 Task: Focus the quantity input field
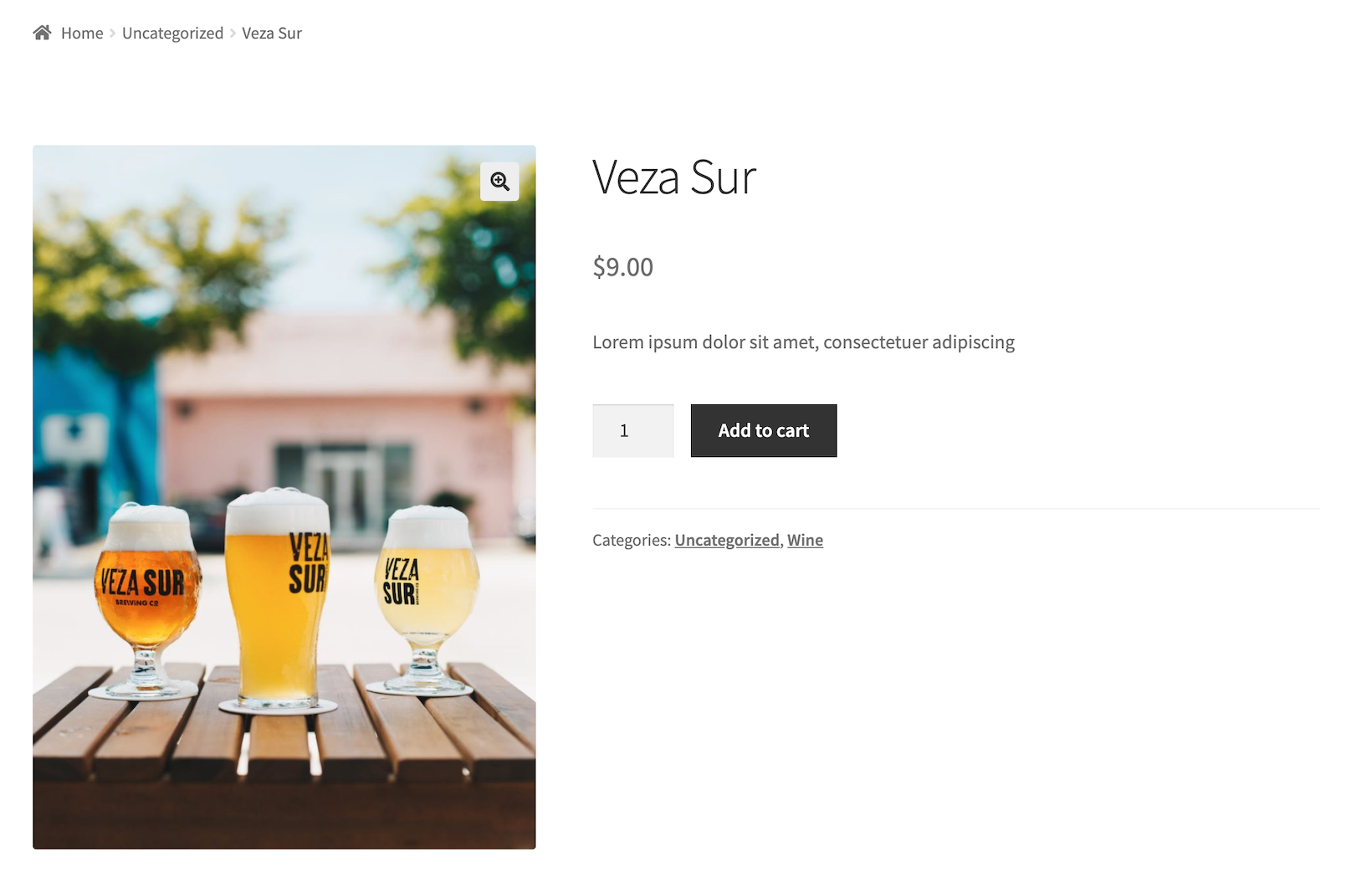click(x=633, y=431)
